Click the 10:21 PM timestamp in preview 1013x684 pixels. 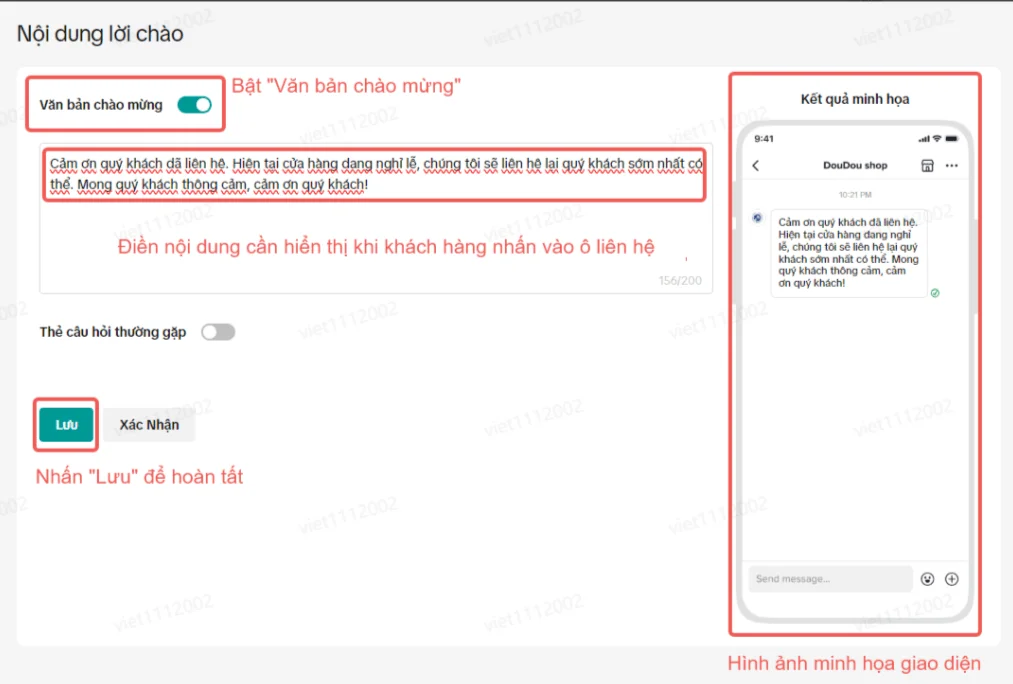pyautogui.click(x=855, y=194)
